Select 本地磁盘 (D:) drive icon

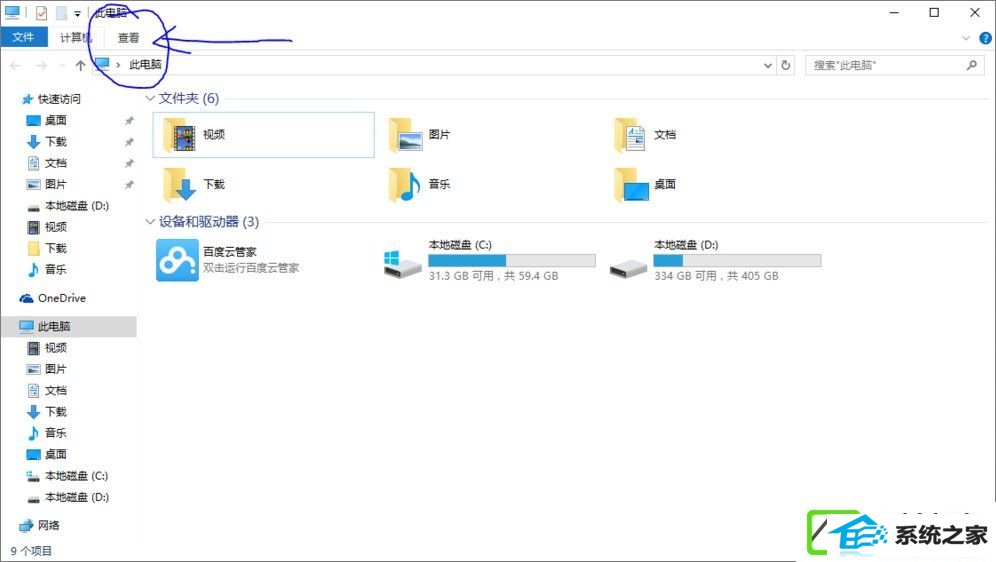[628, 267]
